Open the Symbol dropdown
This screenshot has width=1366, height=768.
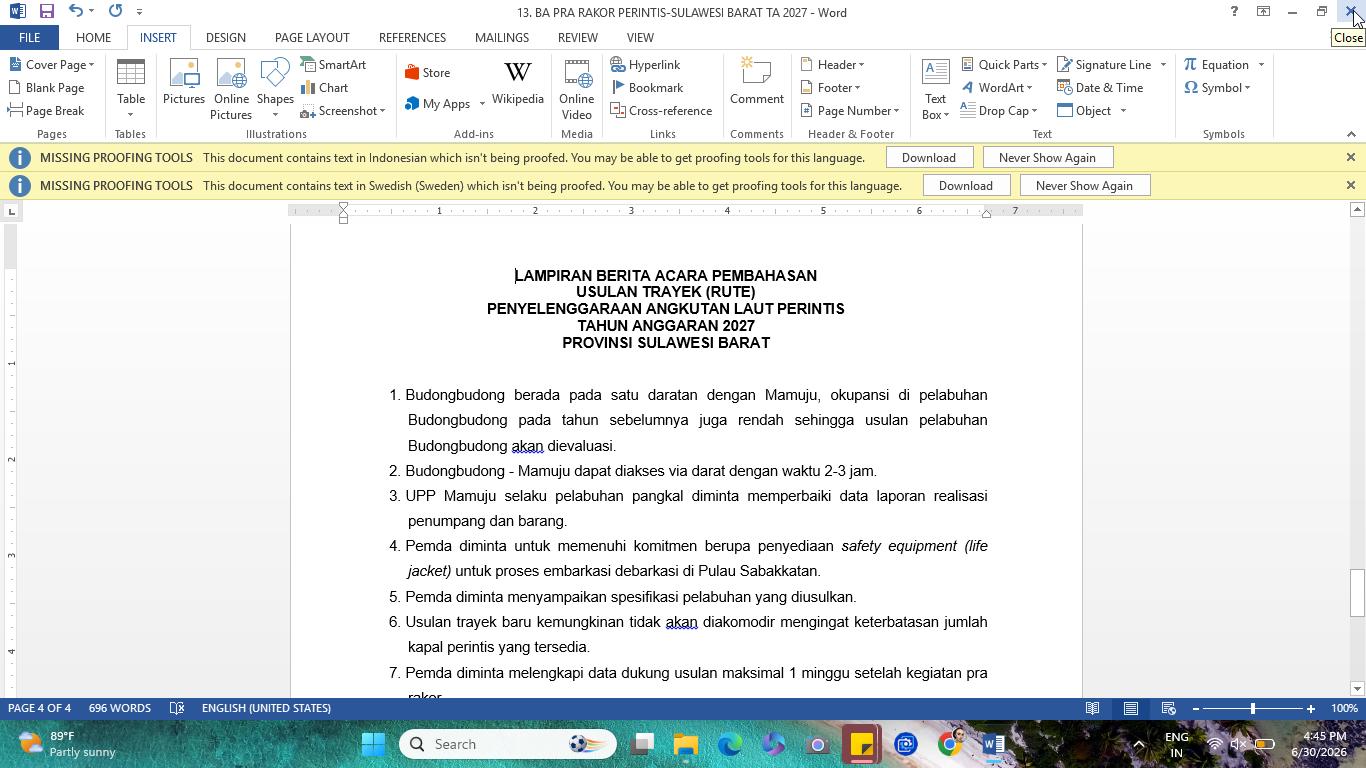(x=1217, y=87)
